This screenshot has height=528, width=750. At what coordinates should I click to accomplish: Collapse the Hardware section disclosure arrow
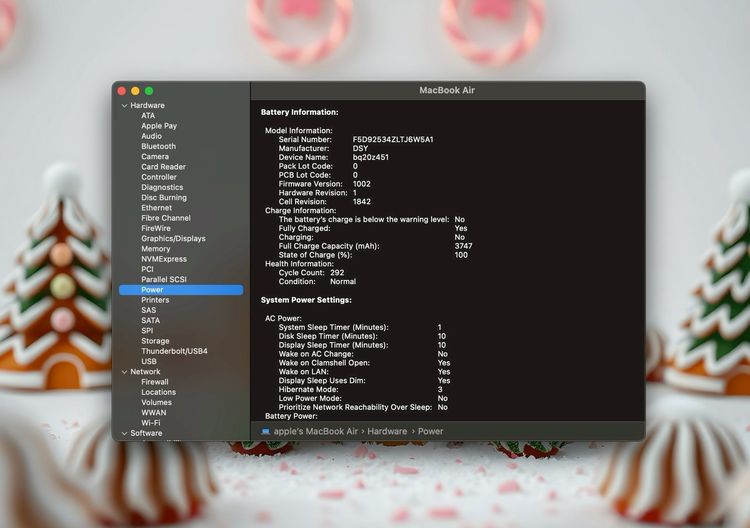coord(124,105)
